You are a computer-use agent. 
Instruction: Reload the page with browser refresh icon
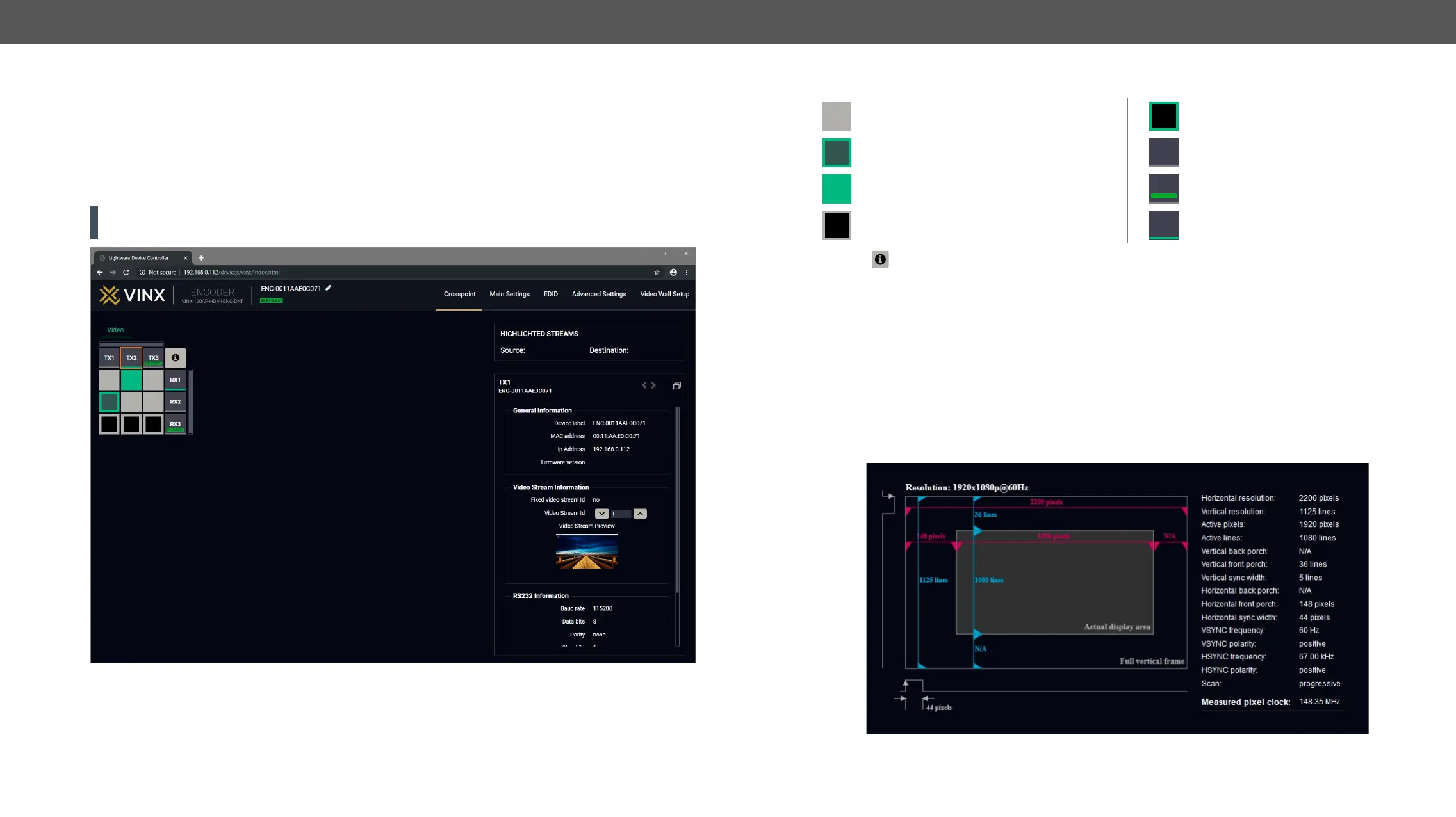click(x=126, y=273)
